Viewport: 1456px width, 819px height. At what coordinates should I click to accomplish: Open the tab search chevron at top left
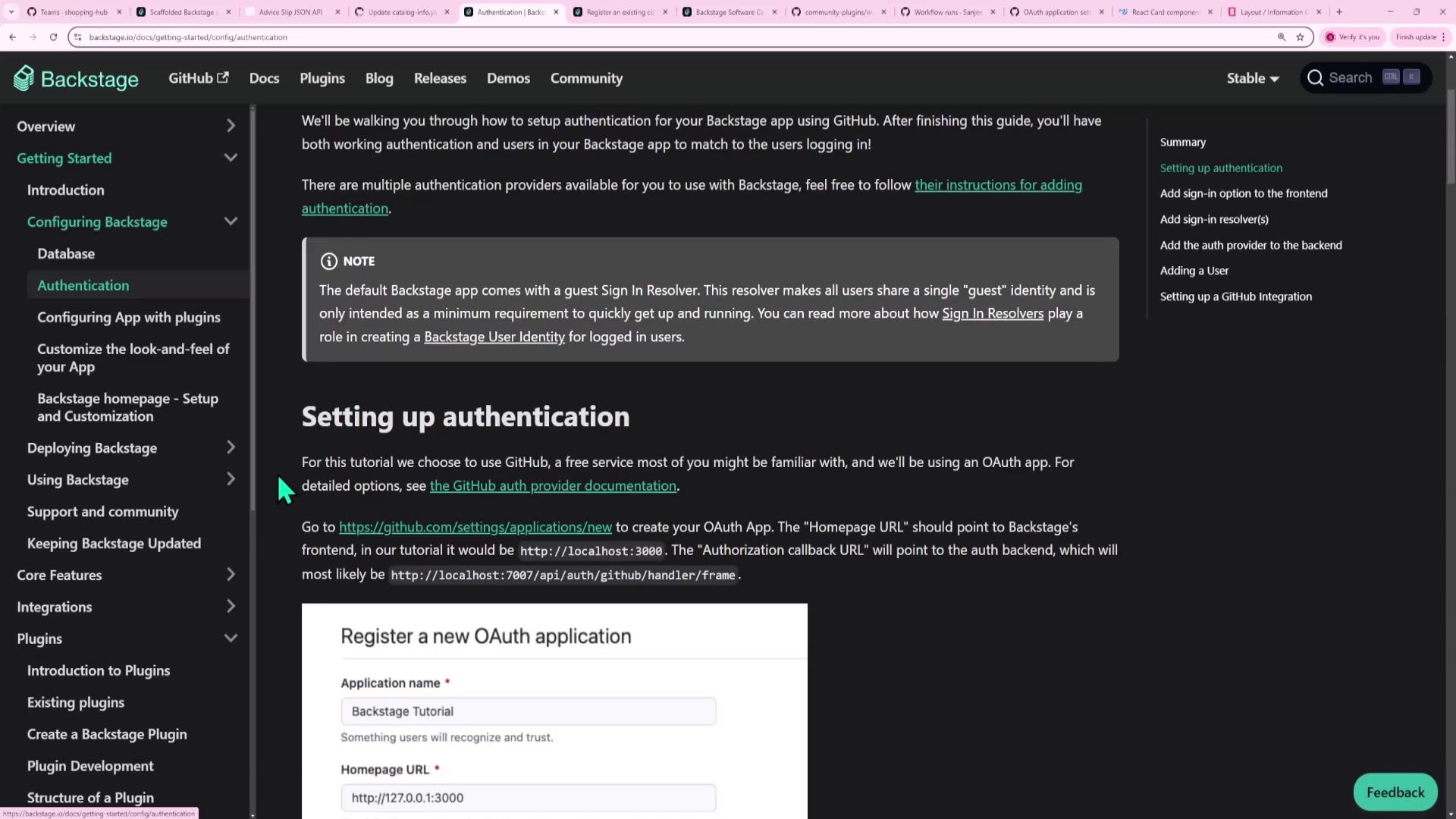[11, 12]
